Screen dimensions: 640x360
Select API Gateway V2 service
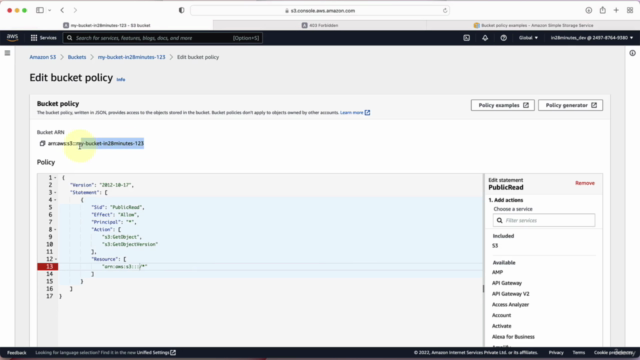tap(510, 294)
